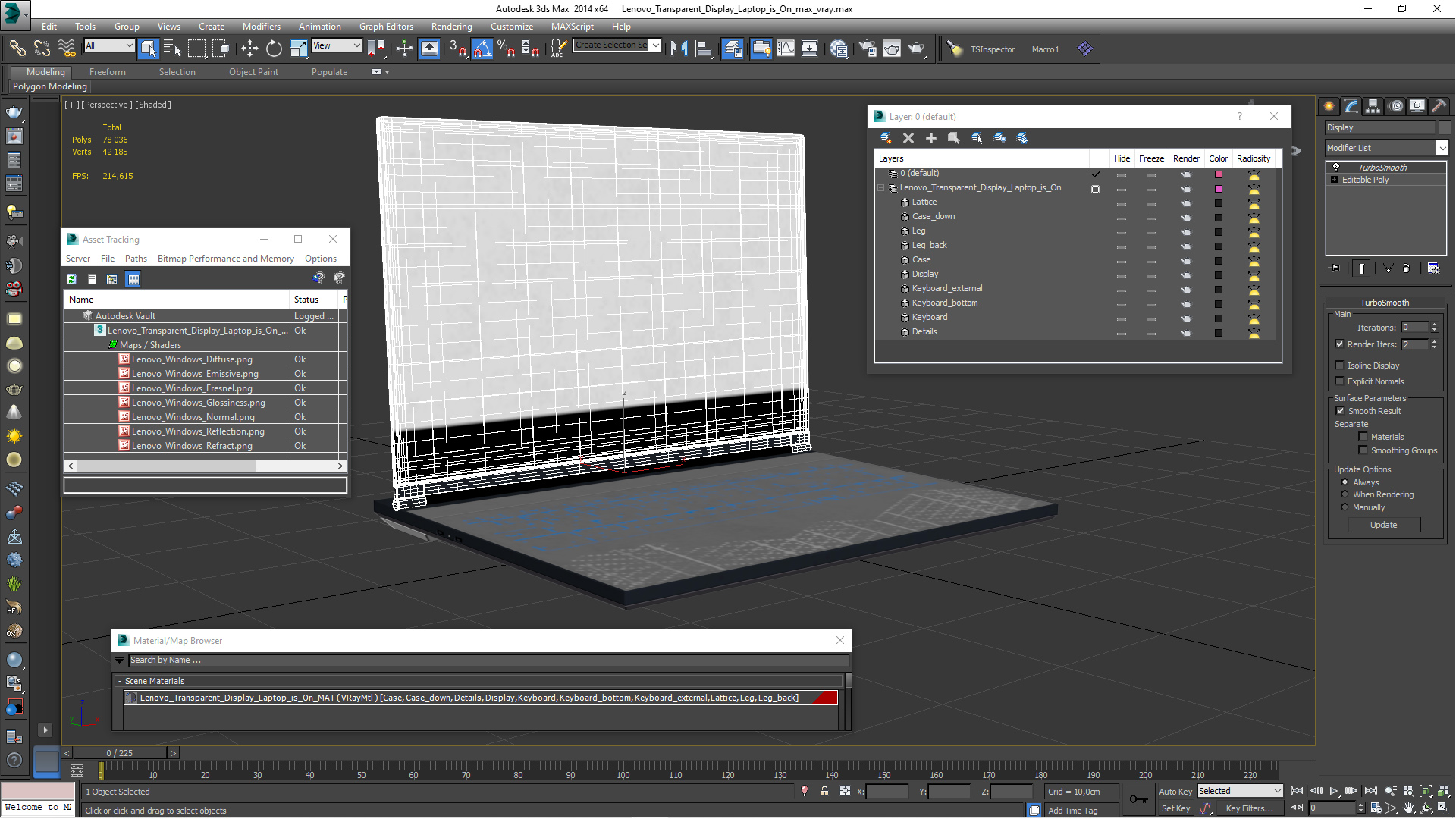Image resolution: width=1456 pixels, height=819 pixels.
Task: Click Key Filters button
Action: click(x=1250, y=809)
